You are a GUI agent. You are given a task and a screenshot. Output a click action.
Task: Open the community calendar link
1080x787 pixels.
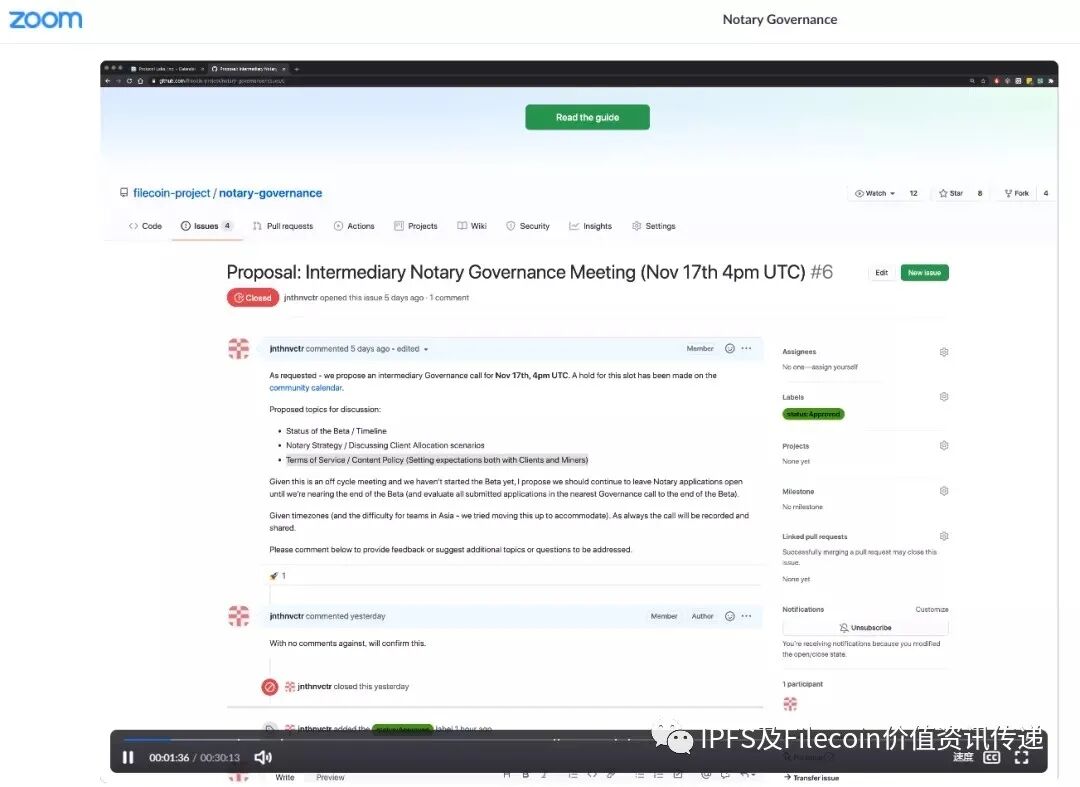pyautogui.click(x=306, y=388)
